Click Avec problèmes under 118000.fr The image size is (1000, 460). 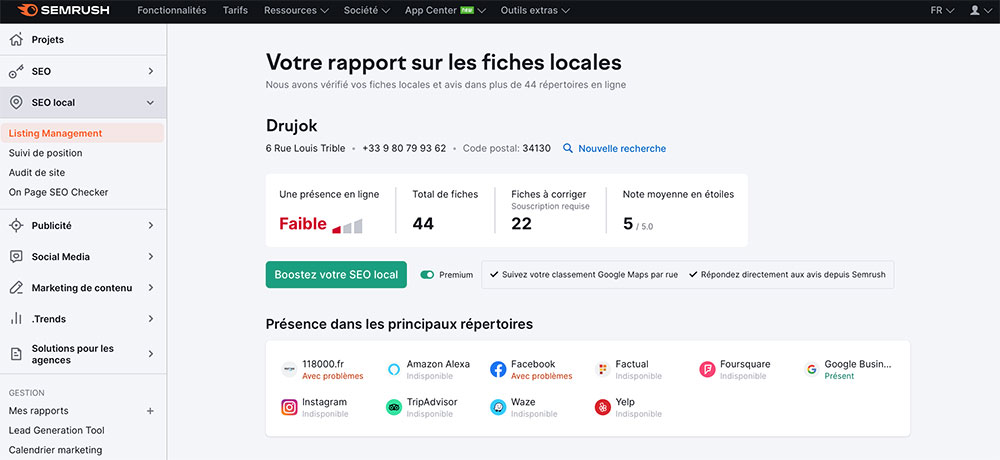pos(333,376)
